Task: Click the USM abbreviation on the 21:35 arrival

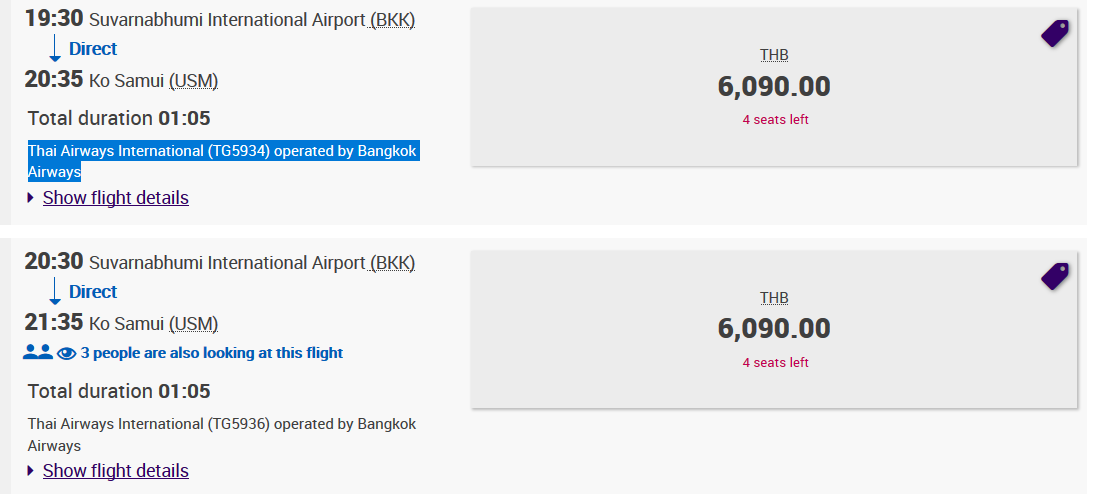Action: pos(194,324)
